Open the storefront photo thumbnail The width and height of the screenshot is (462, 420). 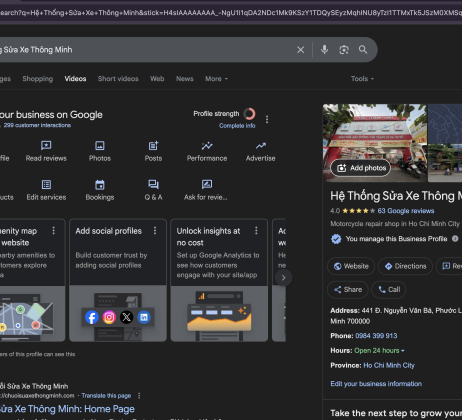coord(375,143)
